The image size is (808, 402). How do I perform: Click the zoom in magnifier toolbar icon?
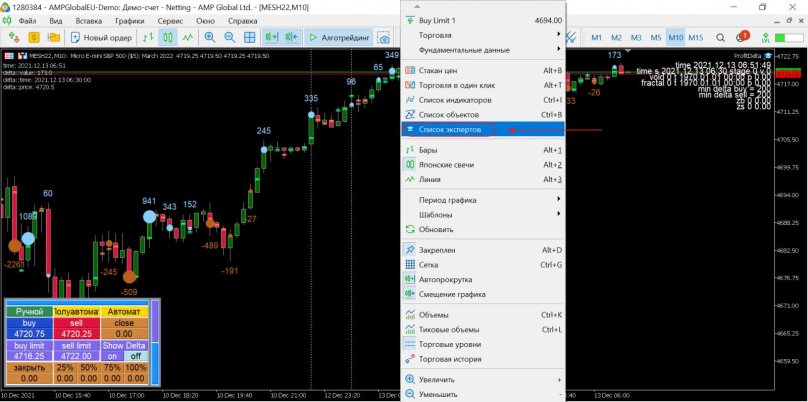211,38
